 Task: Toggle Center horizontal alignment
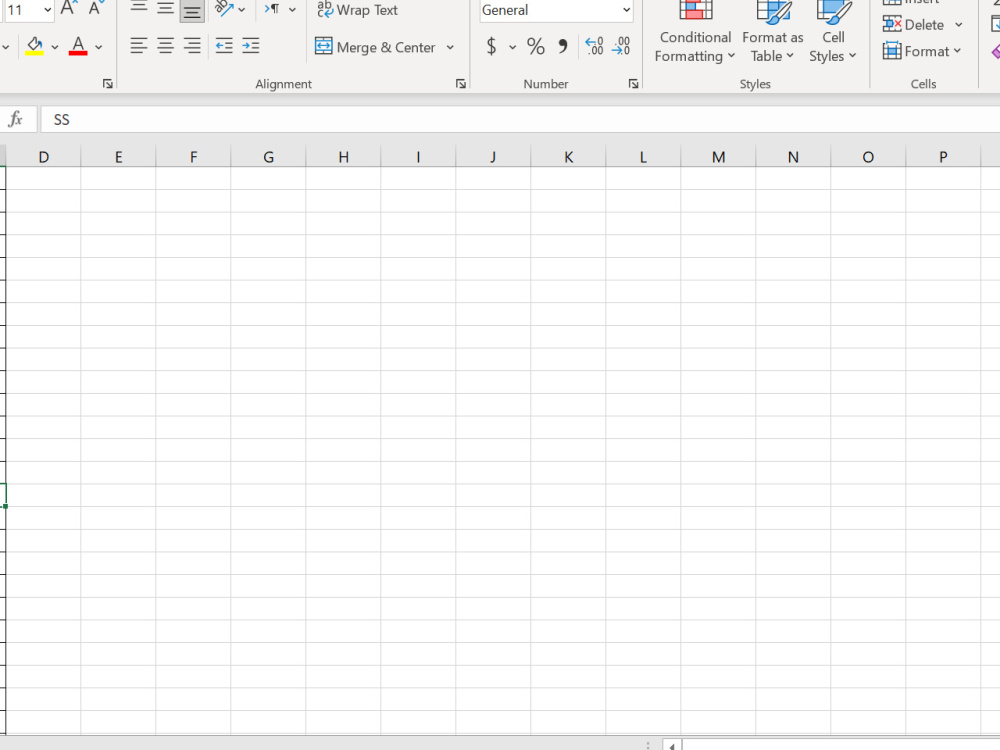[165, 46]
